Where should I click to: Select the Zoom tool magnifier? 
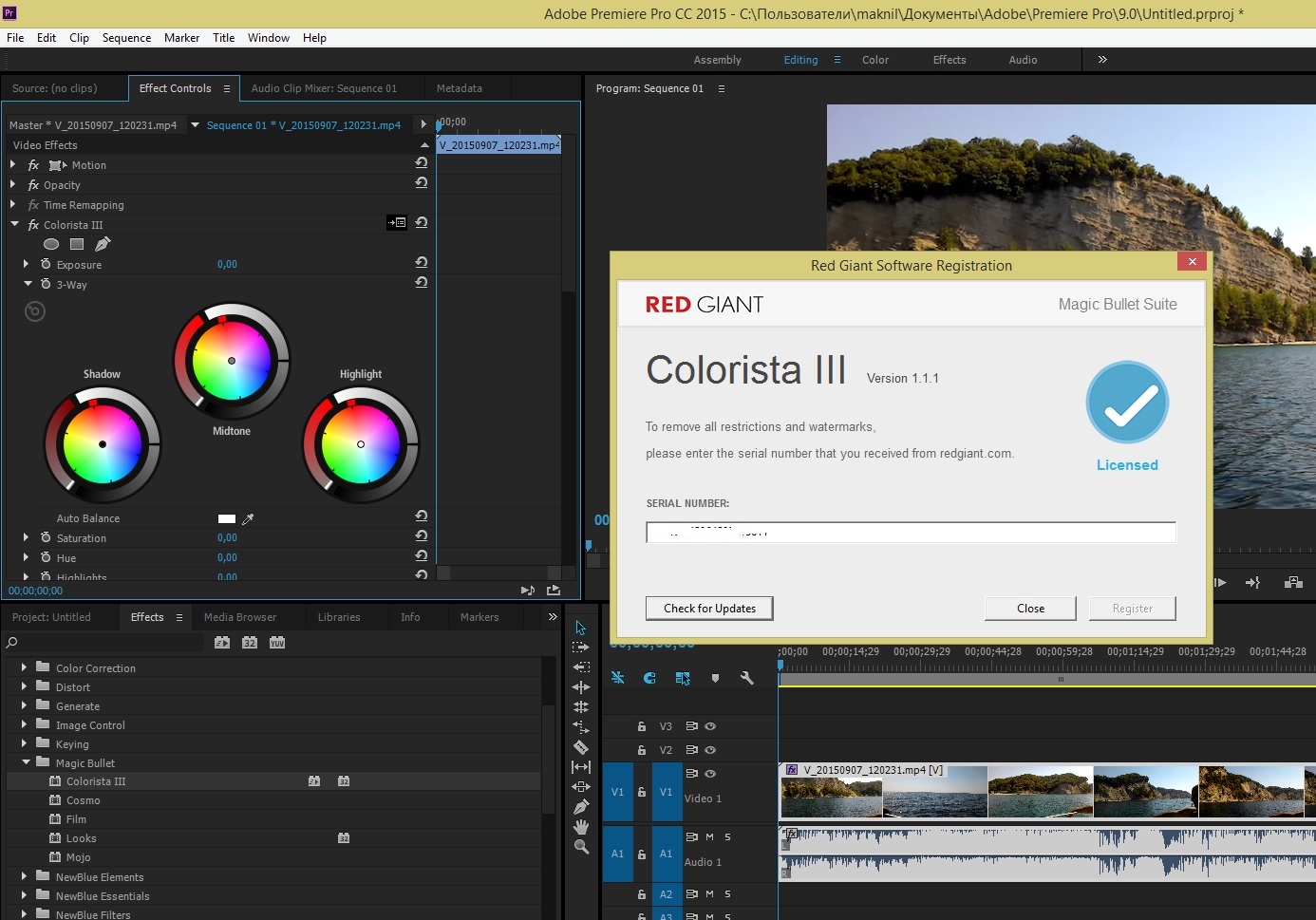point(581,847)
